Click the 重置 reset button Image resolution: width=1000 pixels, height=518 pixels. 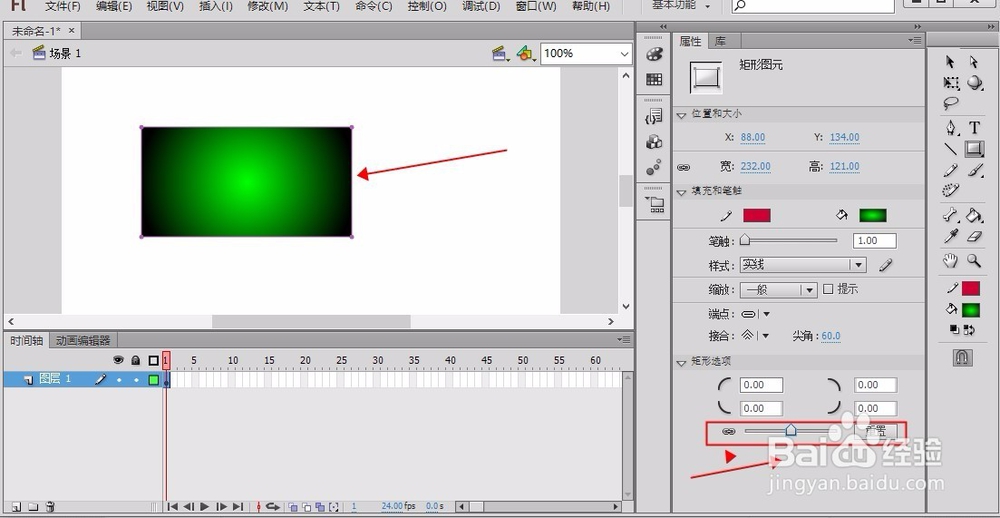coord(875,432)
